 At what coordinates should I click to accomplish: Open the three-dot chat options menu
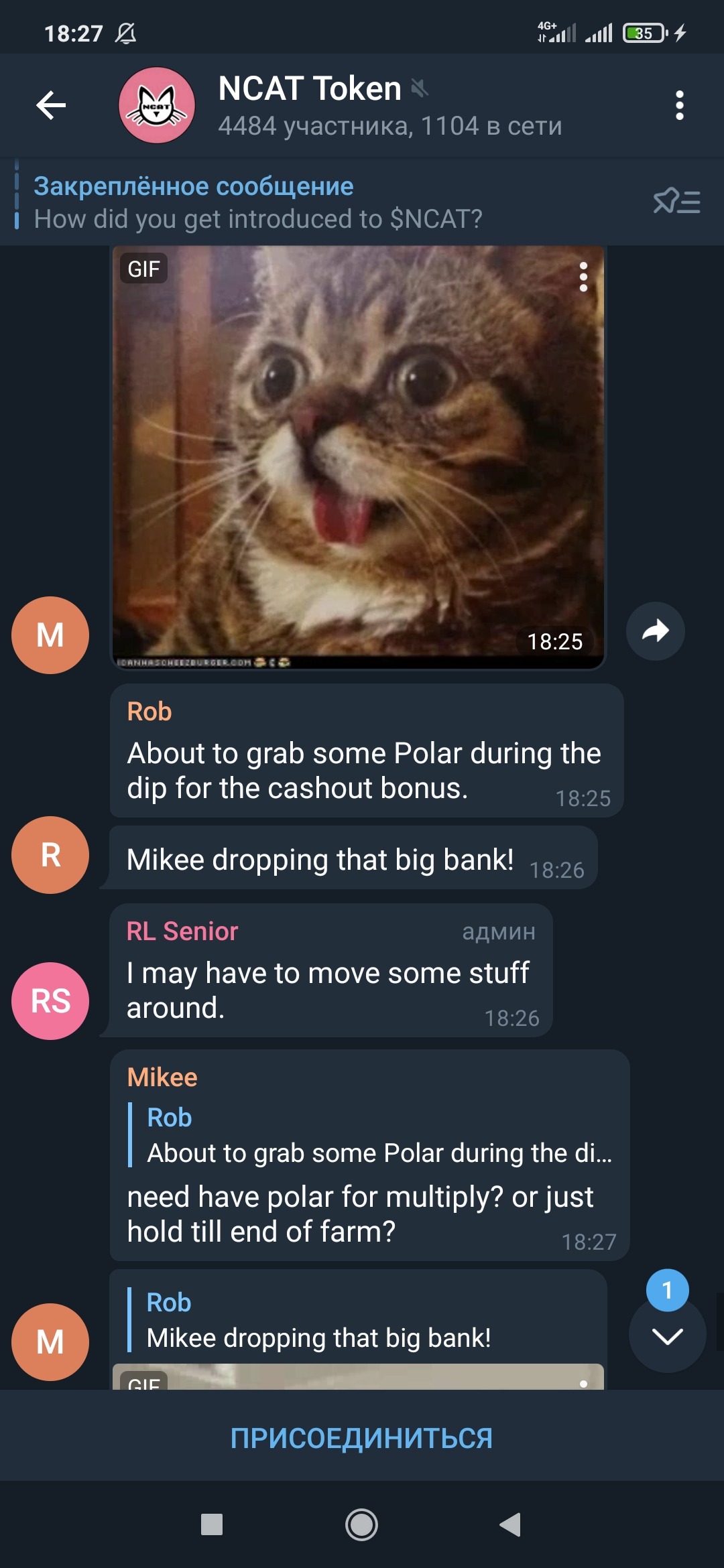(x=679, y=105)
